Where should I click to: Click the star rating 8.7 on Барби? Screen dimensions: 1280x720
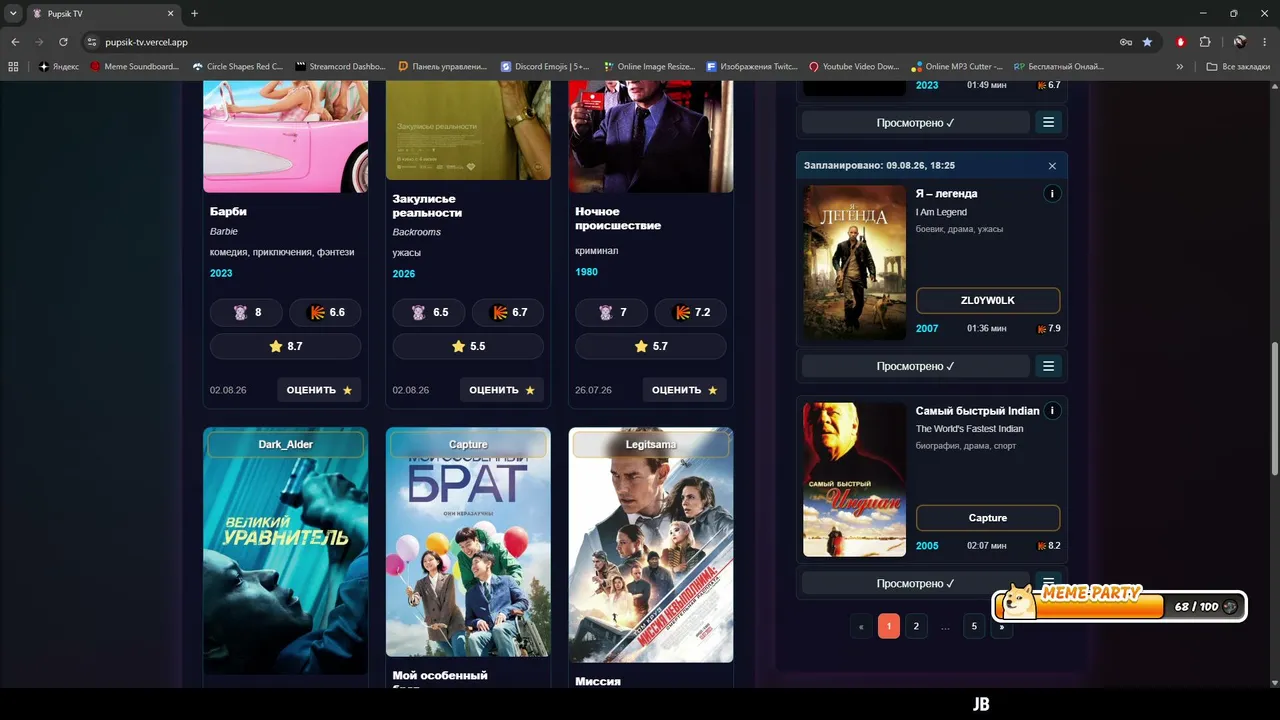285,346
